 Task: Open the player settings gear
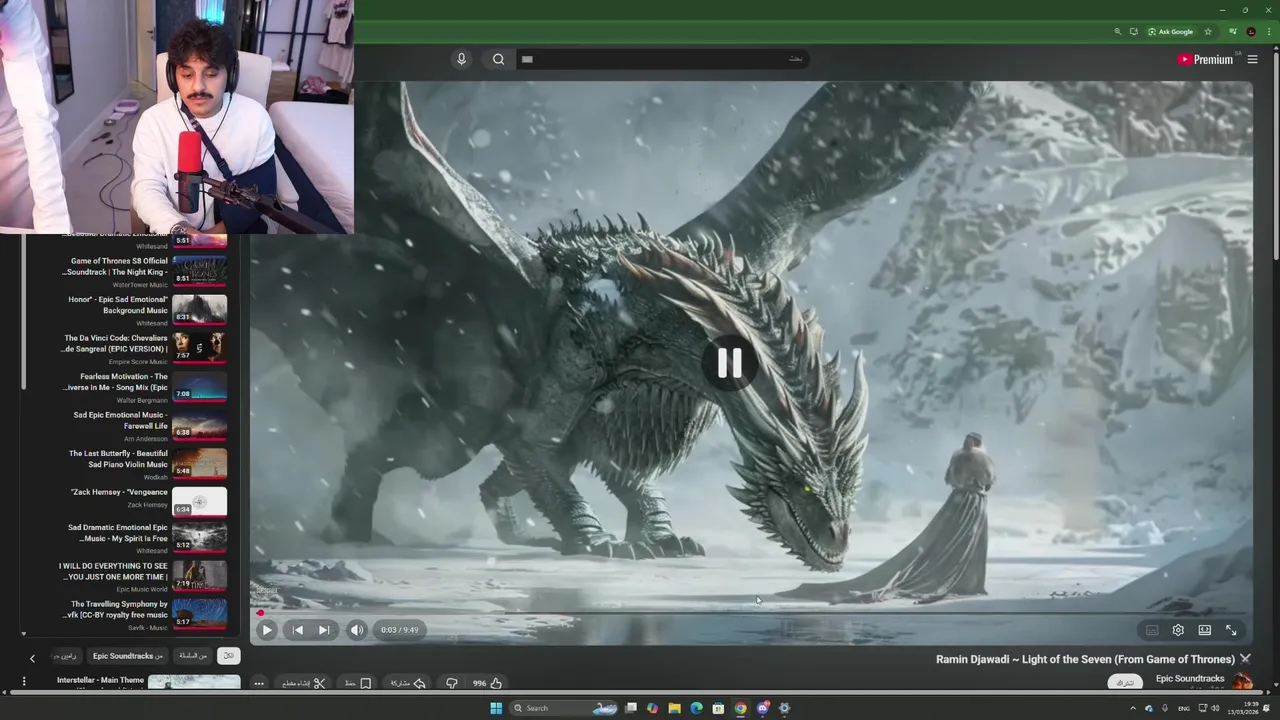click(1178, 630)
